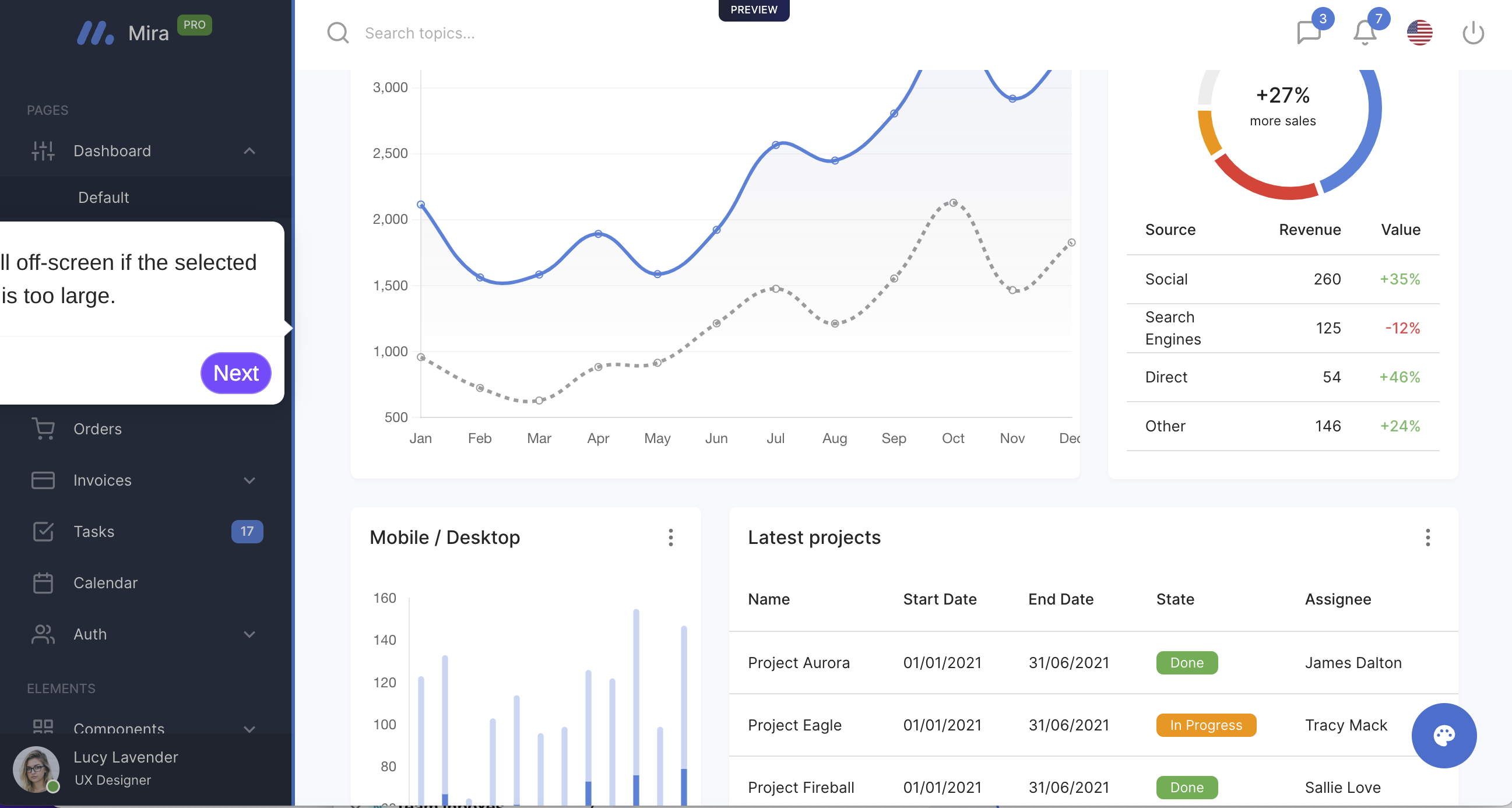
Task: Open Mobile / Desktop card options menu
Action: 670,538
